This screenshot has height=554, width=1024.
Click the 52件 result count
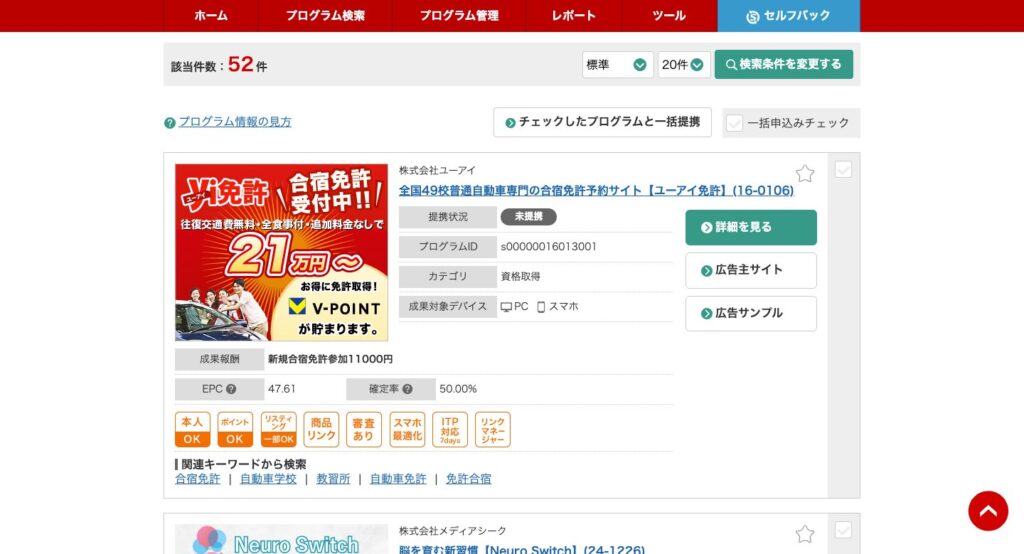248,64
